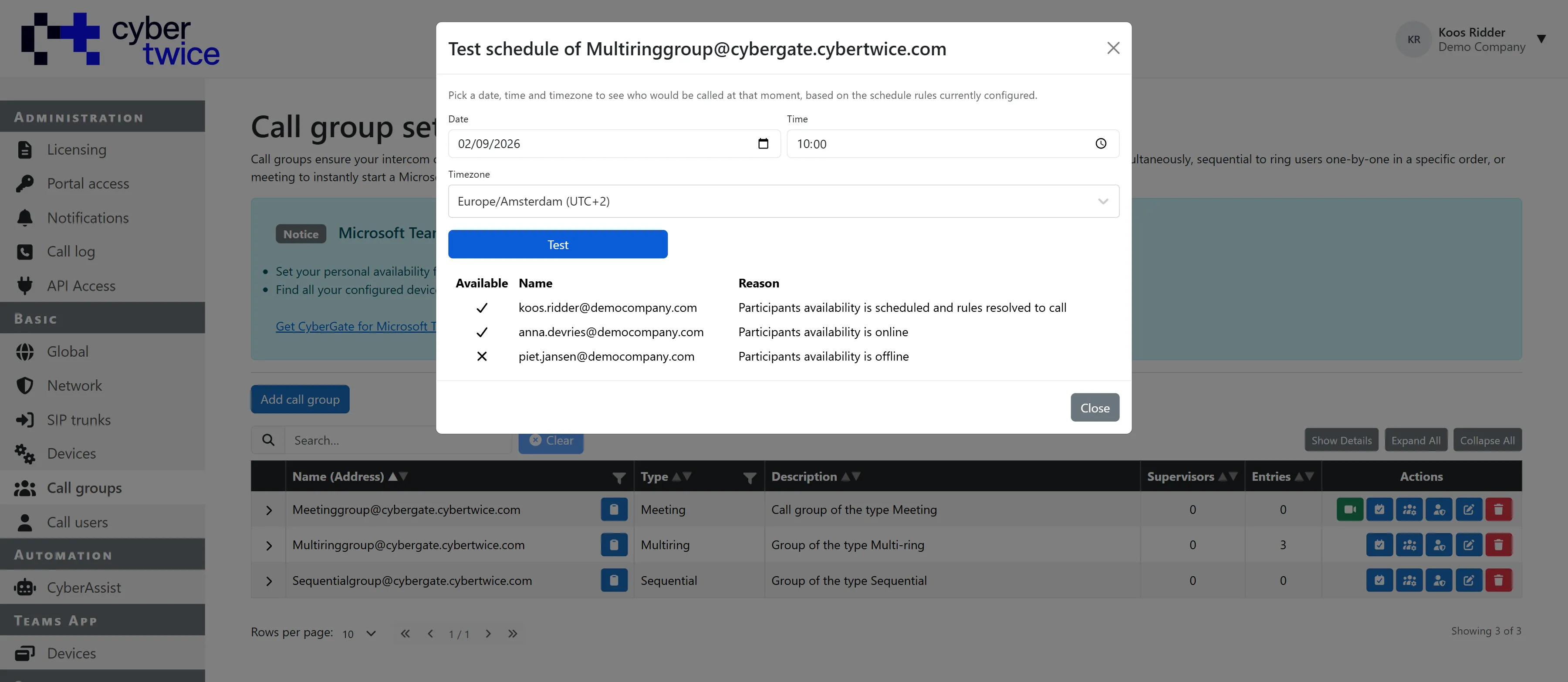Click Expand All button
The width and height of the screenshot is (1568, 682).
pos(1415,440)
